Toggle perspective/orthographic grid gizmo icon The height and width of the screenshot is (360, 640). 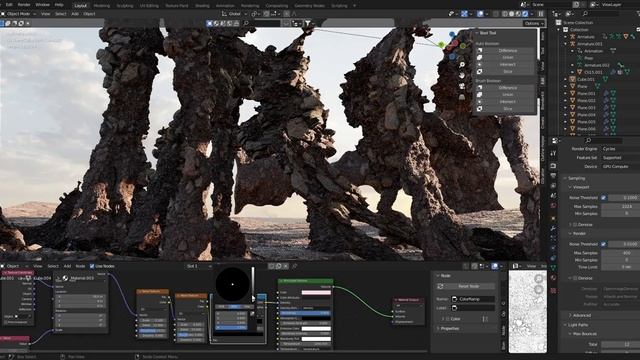[x=462, y=97]
